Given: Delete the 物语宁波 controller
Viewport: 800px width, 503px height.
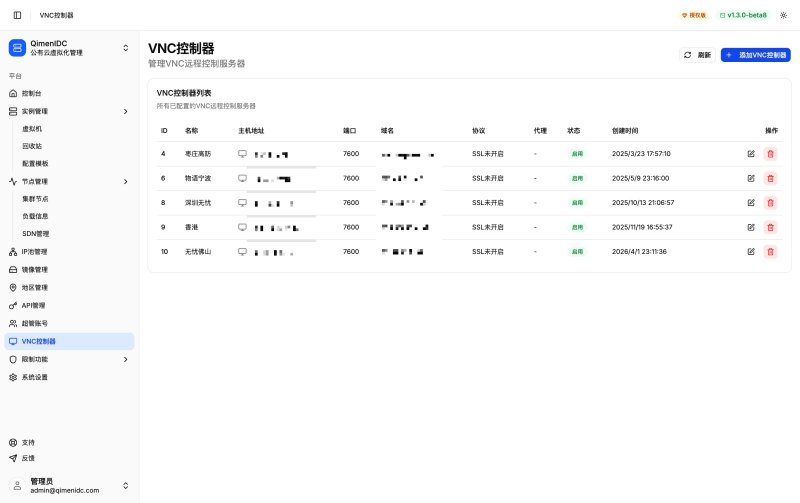Looking at the screenshot, I should 770,178.
